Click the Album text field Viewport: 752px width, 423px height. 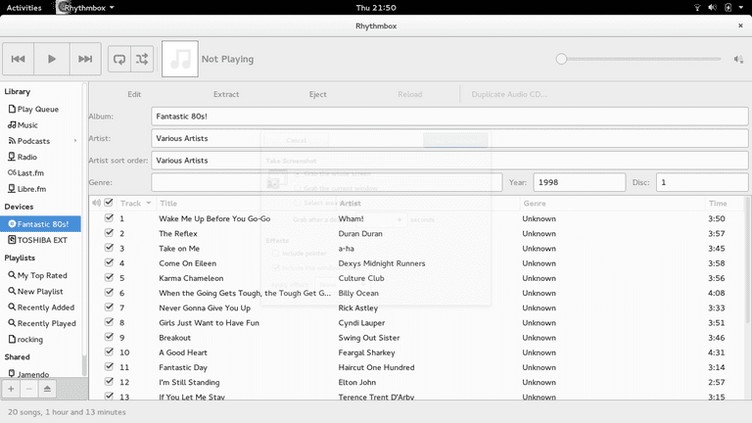coord(449,116)
